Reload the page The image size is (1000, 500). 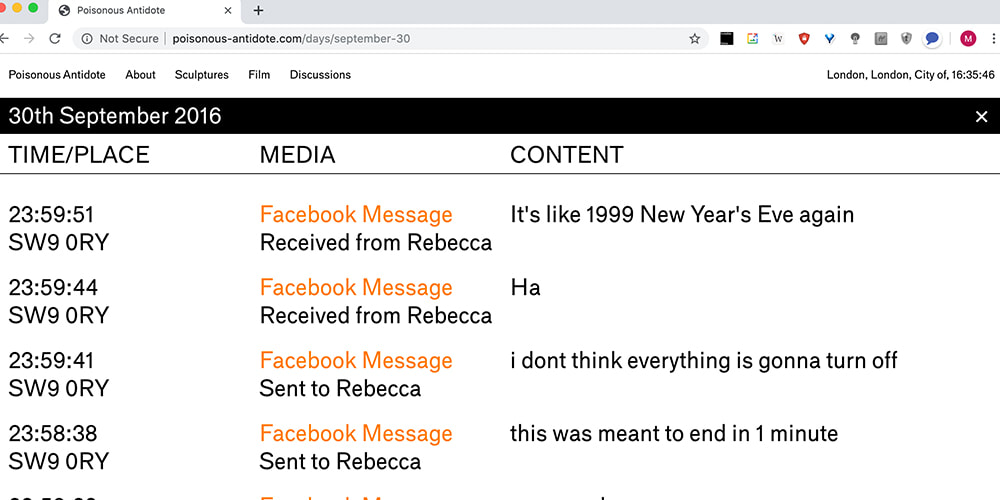click(55, 39)
